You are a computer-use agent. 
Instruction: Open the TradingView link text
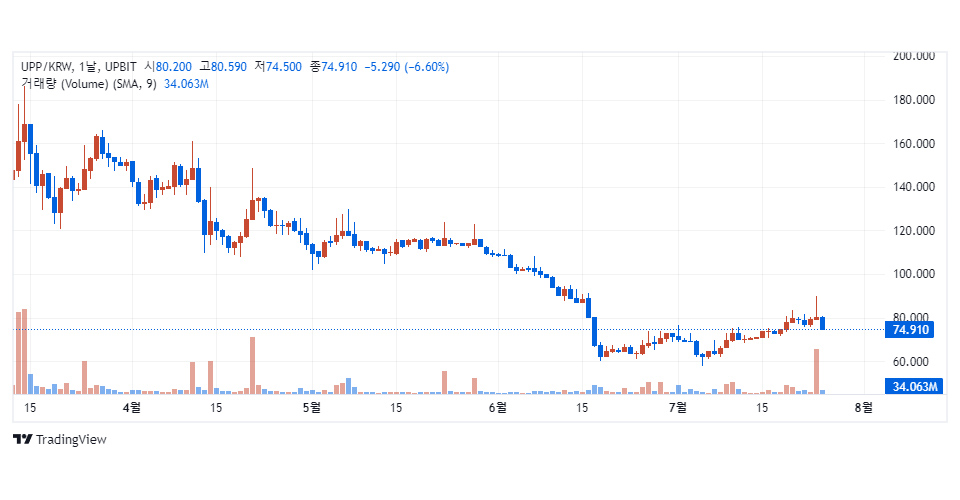[70, 440]
